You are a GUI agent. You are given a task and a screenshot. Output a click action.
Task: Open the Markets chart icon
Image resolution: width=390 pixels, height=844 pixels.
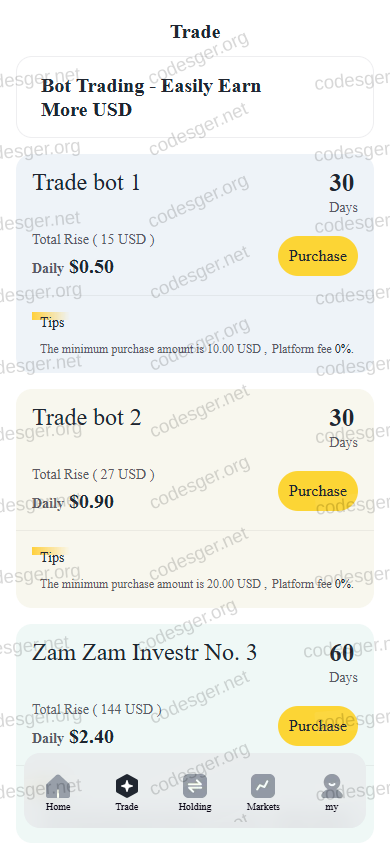click(x=263, y=786)
